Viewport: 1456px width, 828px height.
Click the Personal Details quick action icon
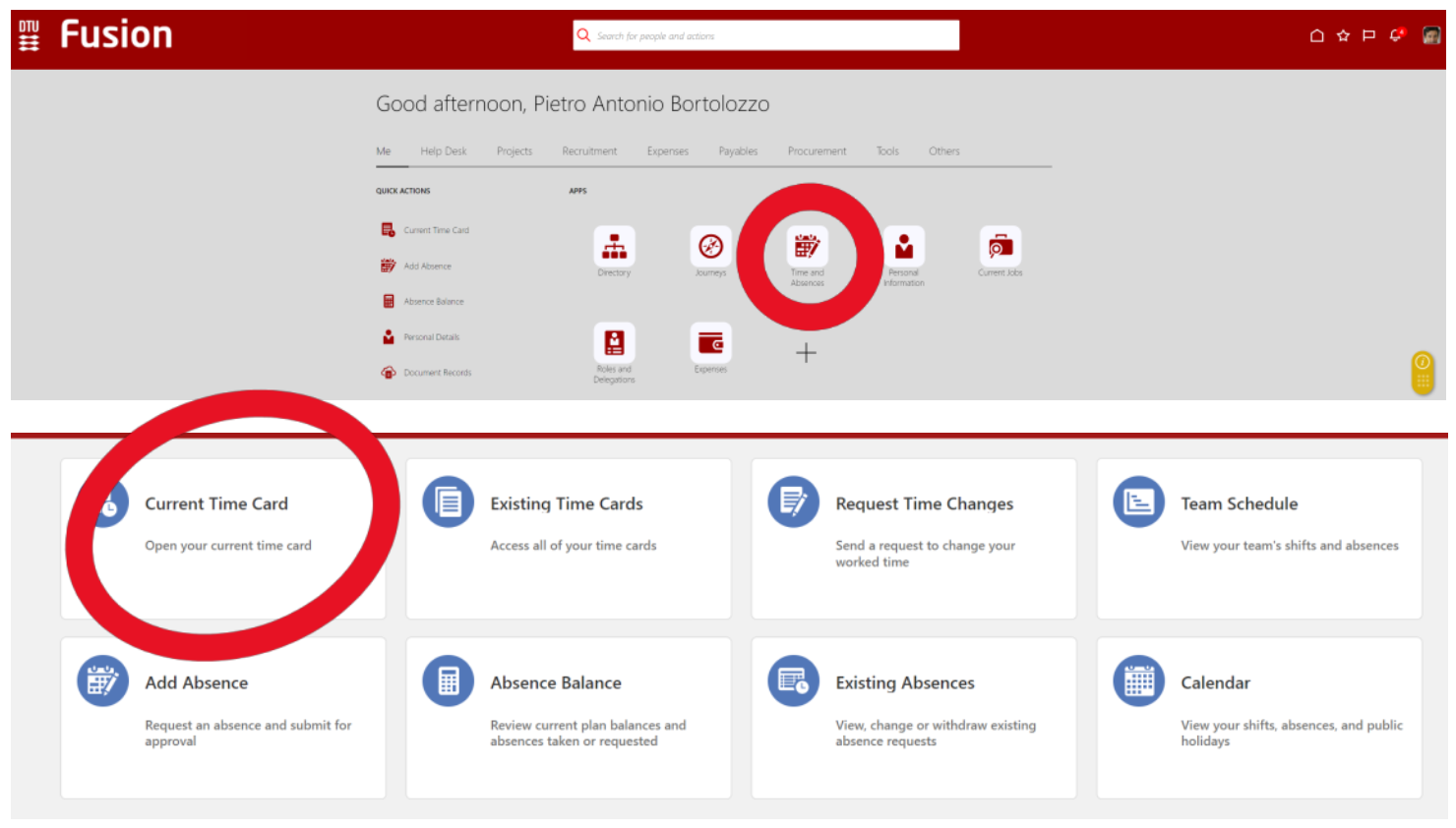click(x=389, y=336)
